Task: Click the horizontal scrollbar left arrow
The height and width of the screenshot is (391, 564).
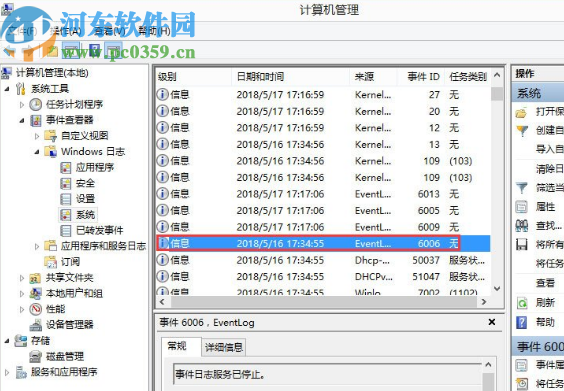Action: point(162,302)
